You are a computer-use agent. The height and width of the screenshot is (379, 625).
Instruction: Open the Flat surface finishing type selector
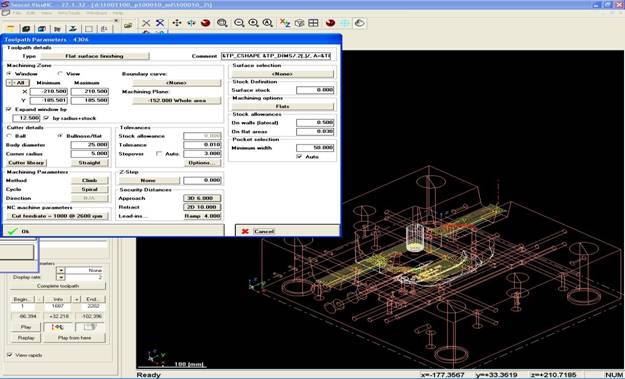[x=95, y=56]
